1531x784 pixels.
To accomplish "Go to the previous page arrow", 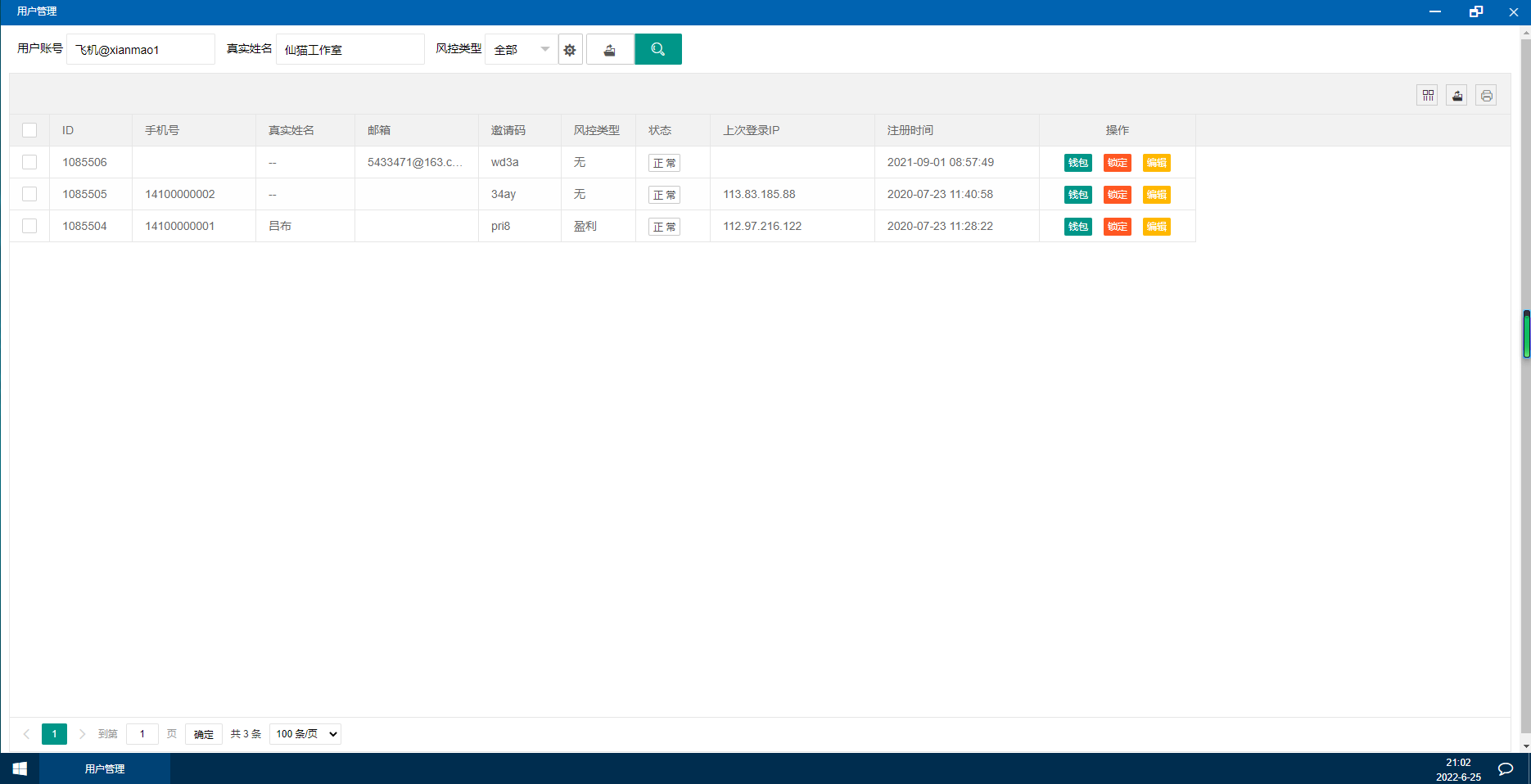I will (x=26, y=733).
